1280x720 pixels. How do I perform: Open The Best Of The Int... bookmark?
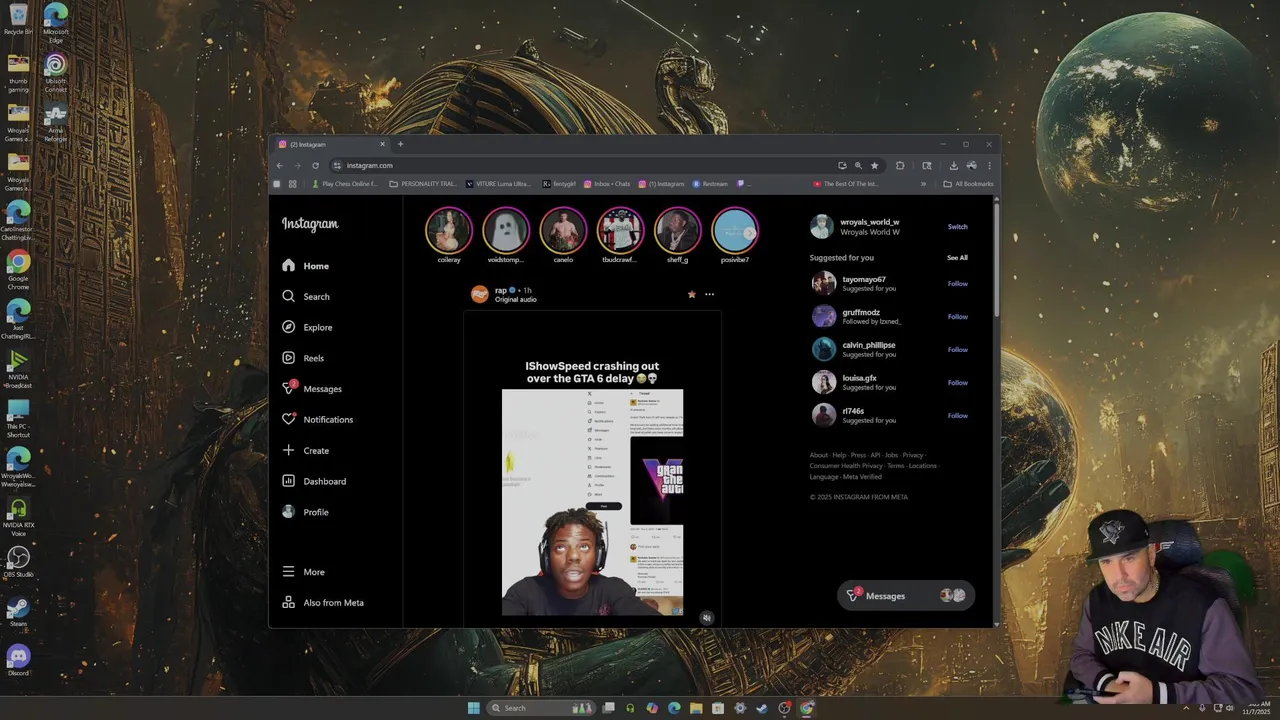tap(846, 184)
